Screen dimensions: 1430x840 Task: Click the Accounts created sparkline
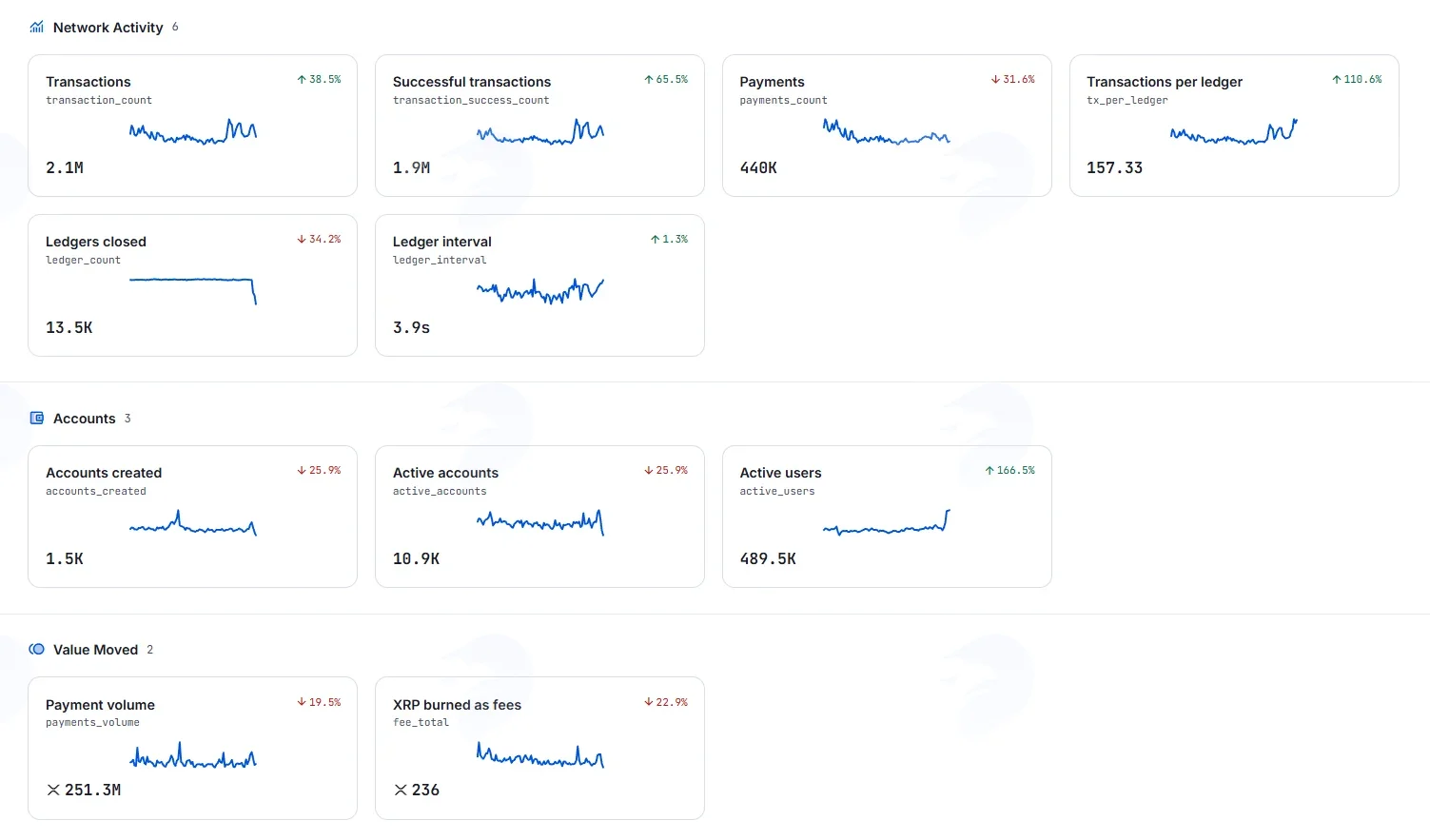click(x=193, y=523)
